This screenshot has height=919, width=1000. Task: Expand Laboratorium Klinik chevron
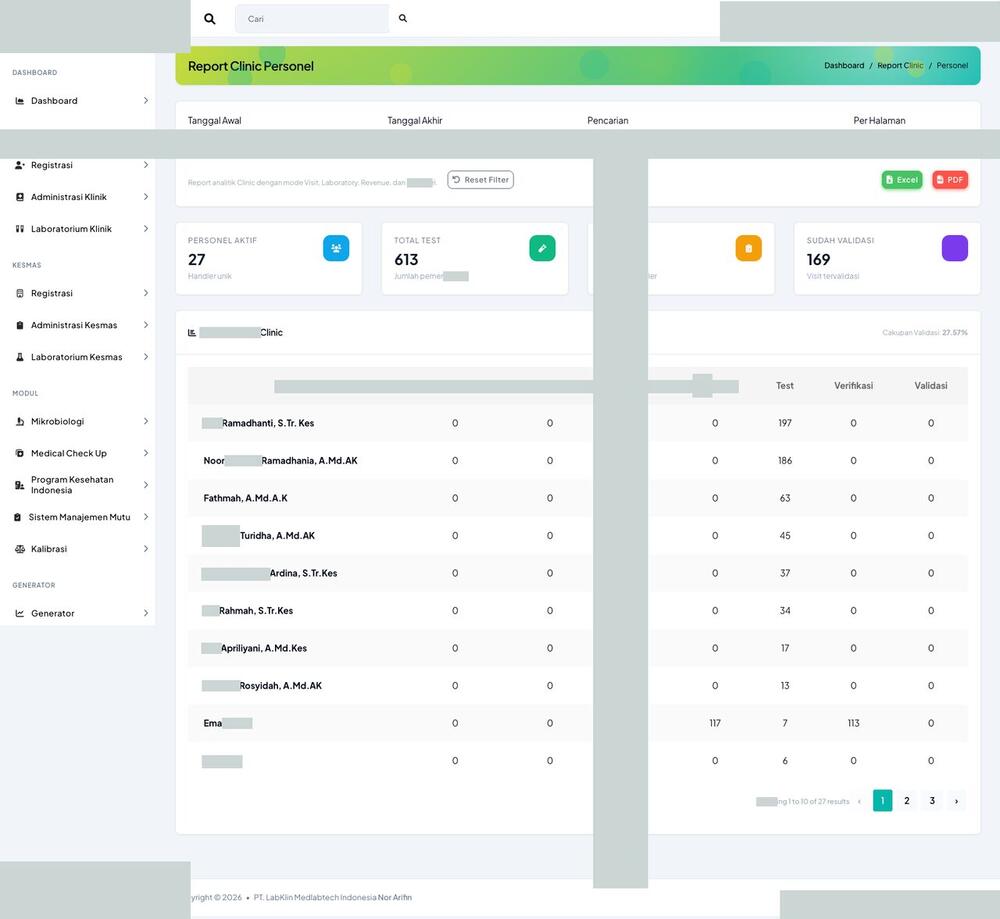(x=145, y=229)
